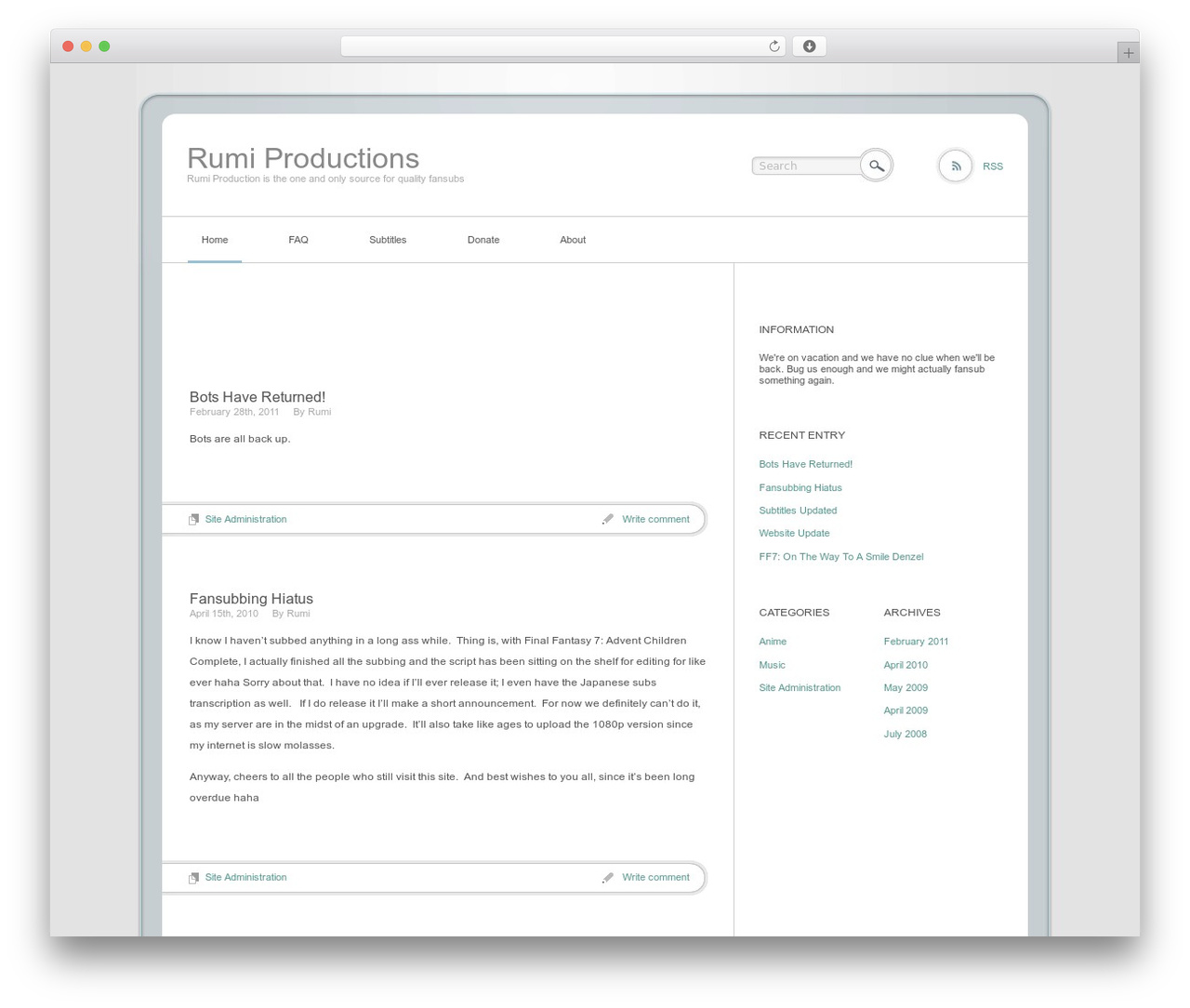Browse the Music category
This screenshot has height=1008, width=1190.
click(x=772, y=665)
